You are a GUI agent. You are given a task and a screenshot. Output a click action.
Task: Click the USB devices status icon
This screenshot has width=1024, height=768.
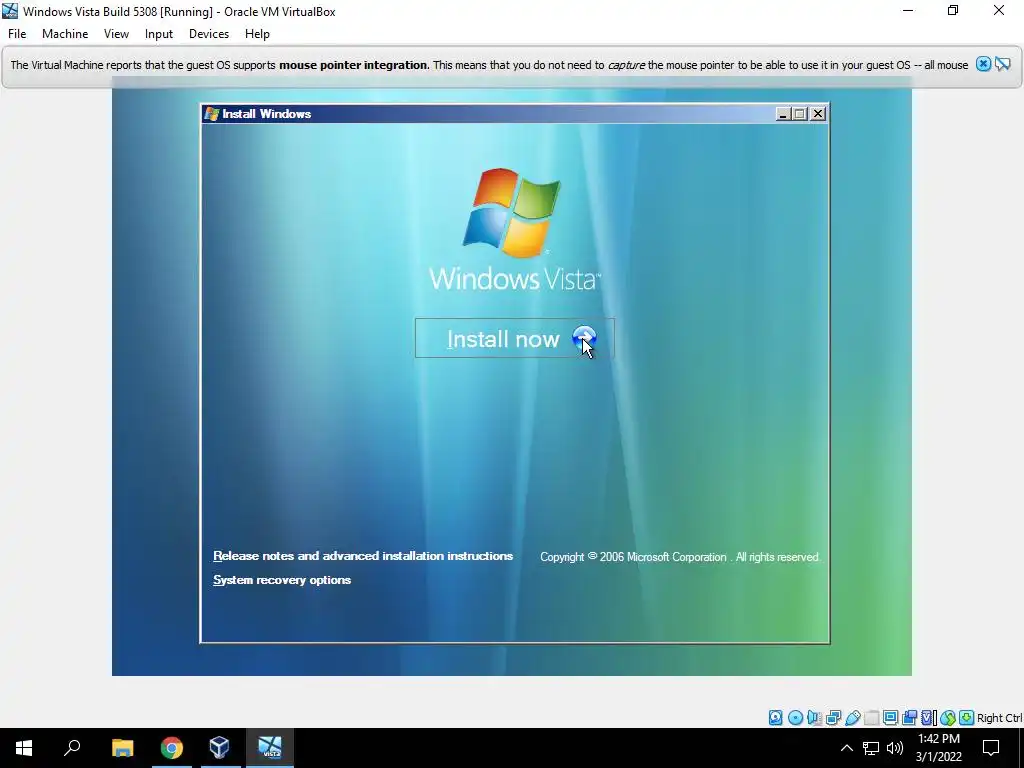[853, 718]
